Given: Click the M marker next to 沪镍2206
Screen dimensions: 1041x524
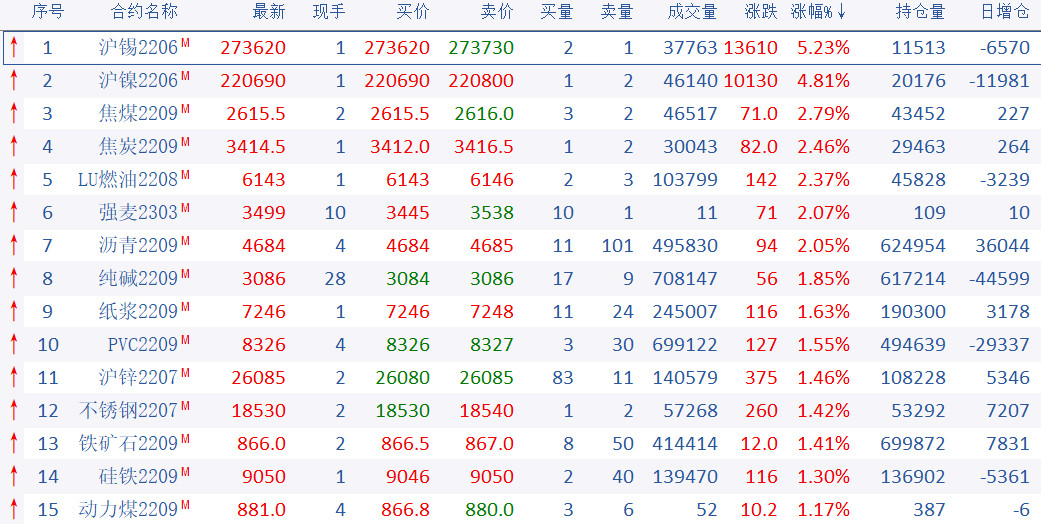Looking at the screenshot, I should [185, 76].
